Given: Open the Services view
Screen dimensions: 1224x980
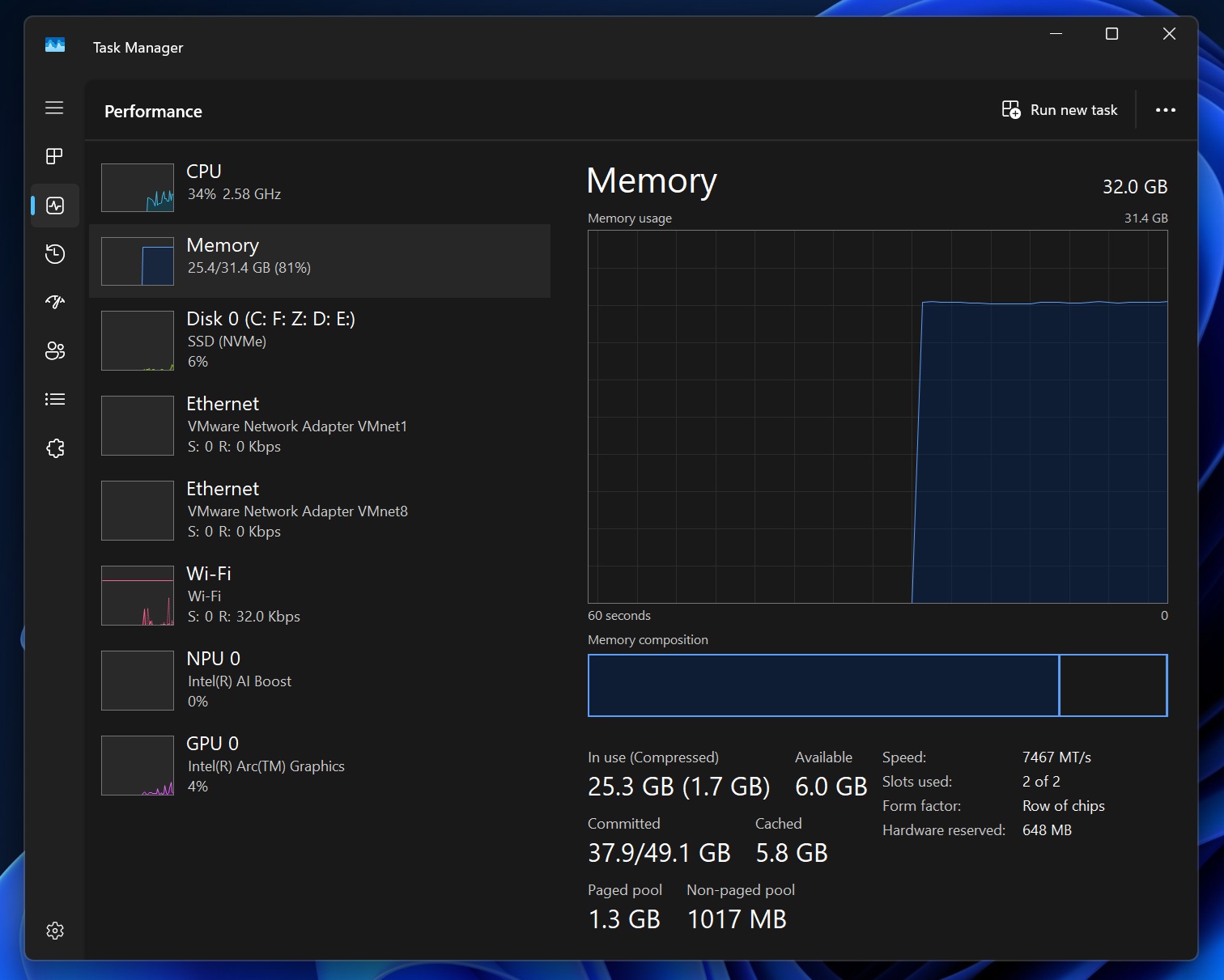Looking at the screenshot, I should pos(54,448).
